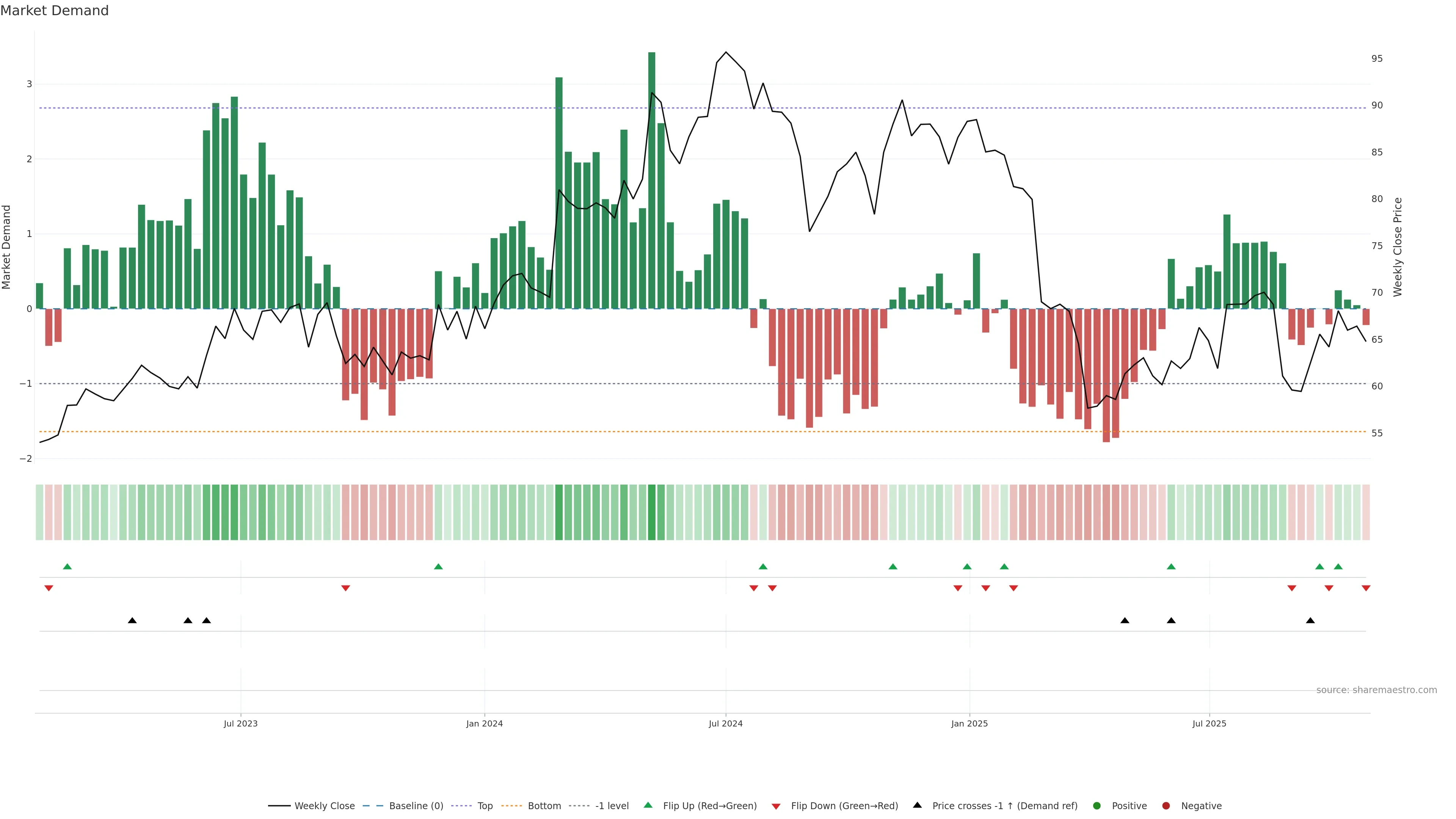Screen dimensions: 1456x819
Task: Hide the Top dotted line series
Action: coord(485,806)
